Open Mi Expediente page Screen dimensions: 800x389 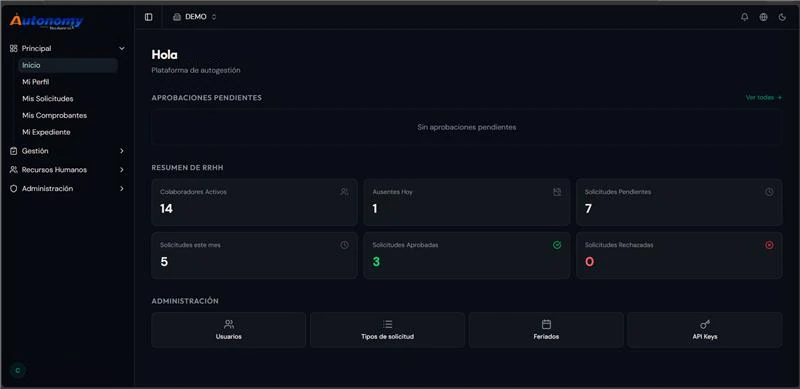[x=68, y=132]
